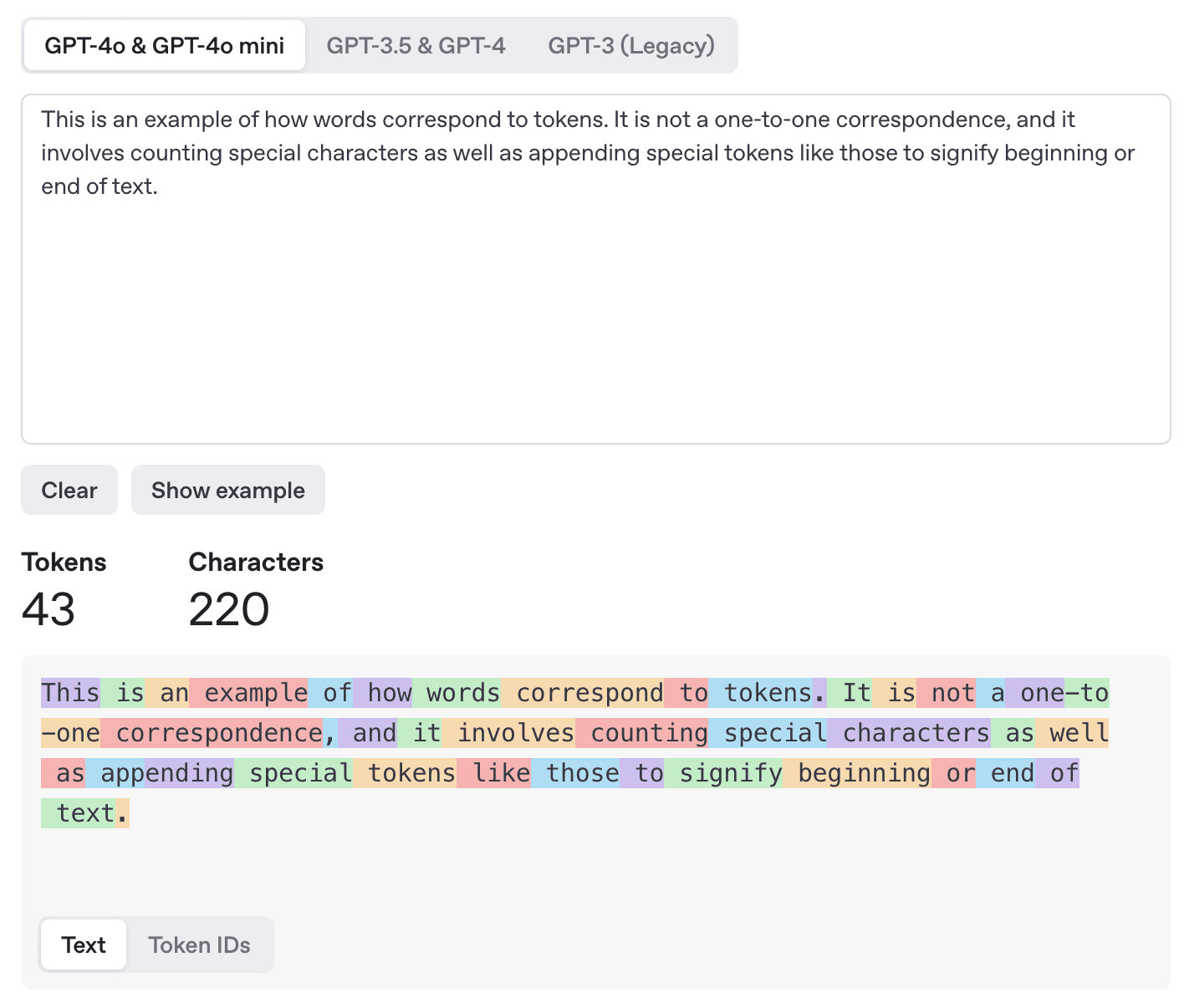Viewport: 1184px width, 1008px height.
Task: Click the highlighted "counting" token
Action: [x=642, y=733]
